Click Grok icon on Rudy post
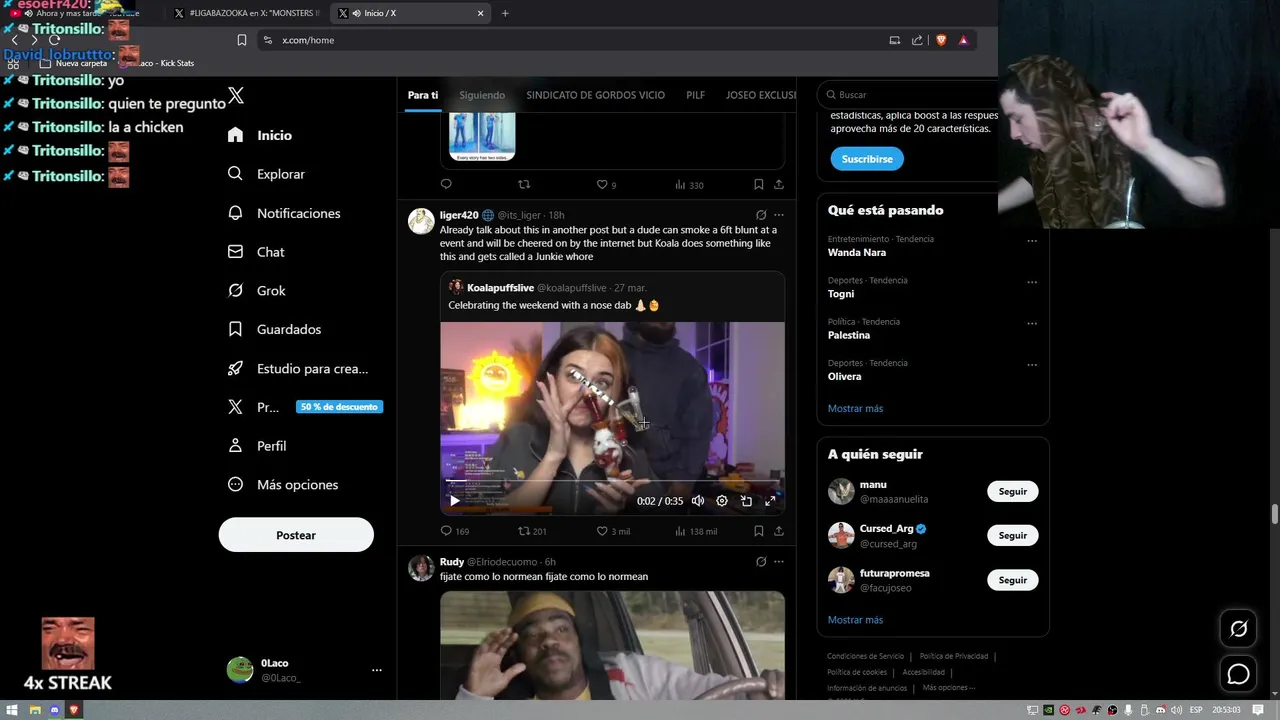Screen dimensions: 1280x720 [x=761, y=562]
